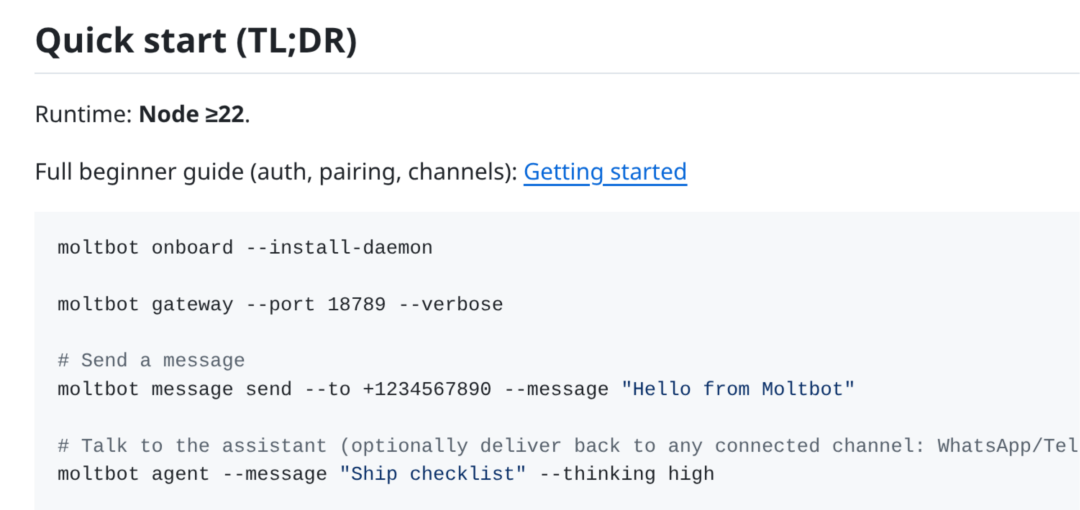Click the "# Send a message" comment
The image size is (1080, 510).
point(151,360)
